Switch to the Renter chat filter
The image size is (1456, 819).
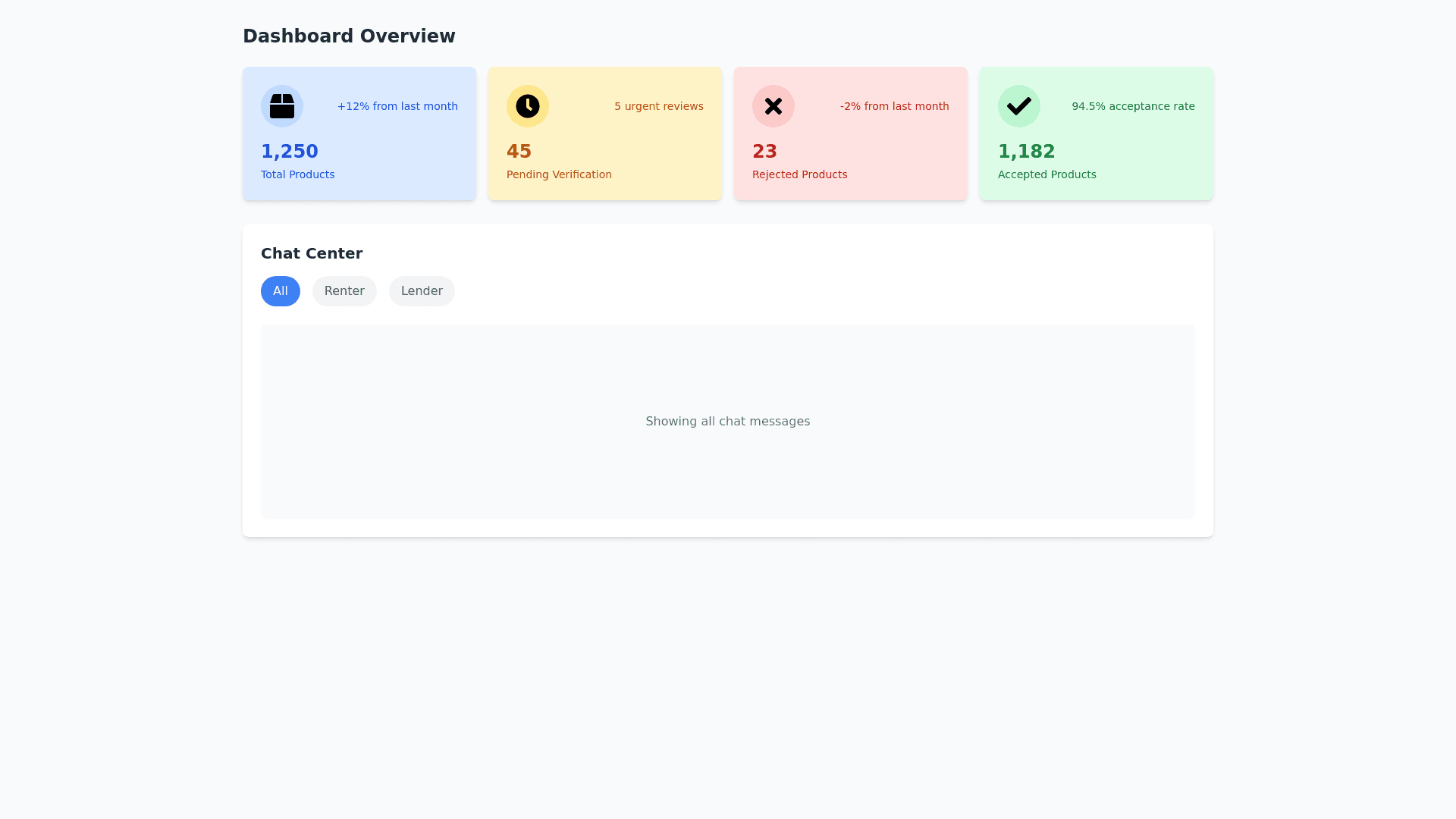point(344,291)
